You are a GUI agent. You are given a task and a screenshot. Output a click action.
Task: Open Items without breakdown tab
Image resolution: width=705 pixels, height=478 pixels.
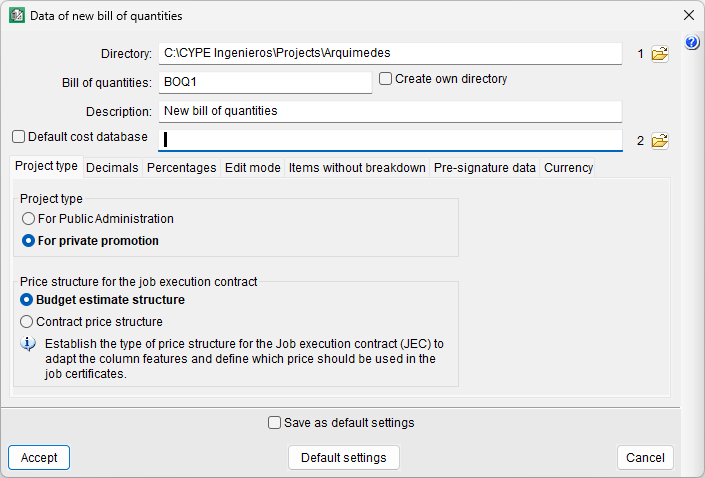(x=357, y=168)
